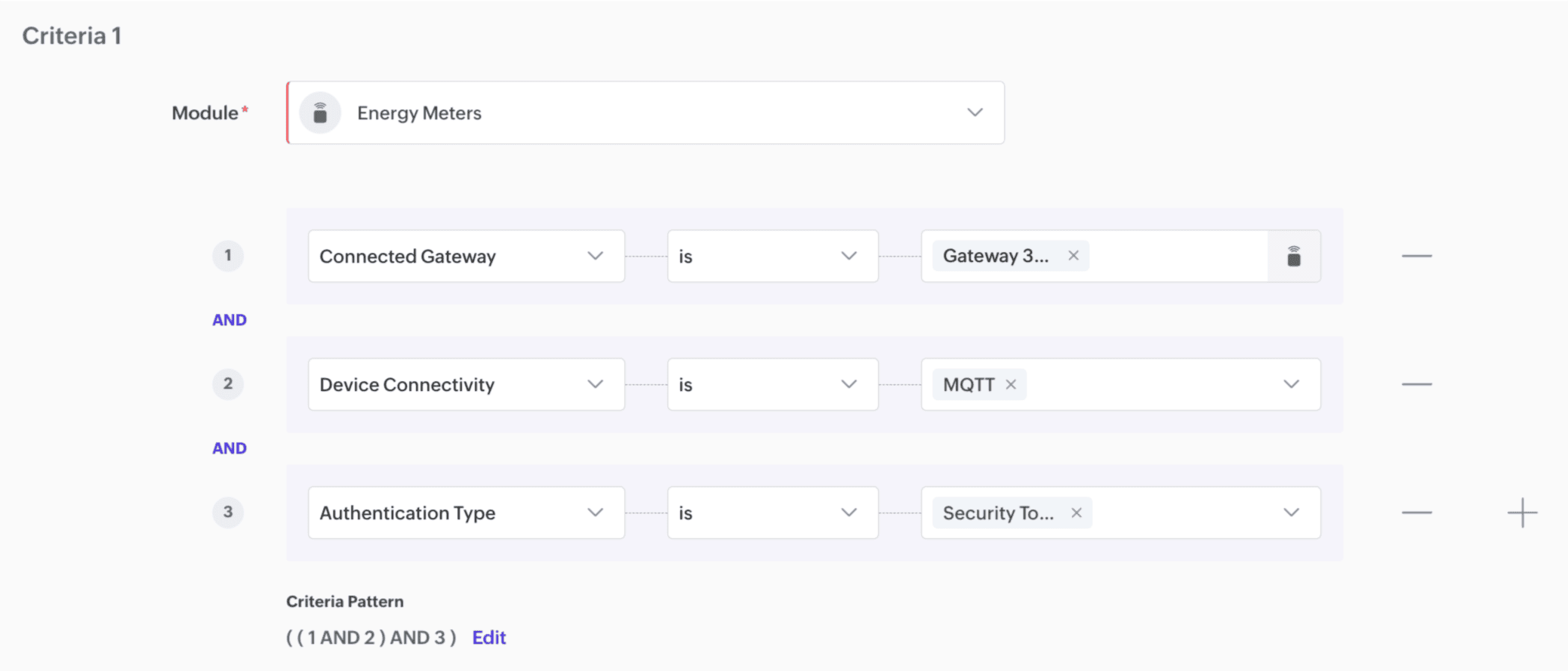The image size is (1568, 671).
Task: Delete criteria row 2 with minus icon
Action: tap(1416, 385)
